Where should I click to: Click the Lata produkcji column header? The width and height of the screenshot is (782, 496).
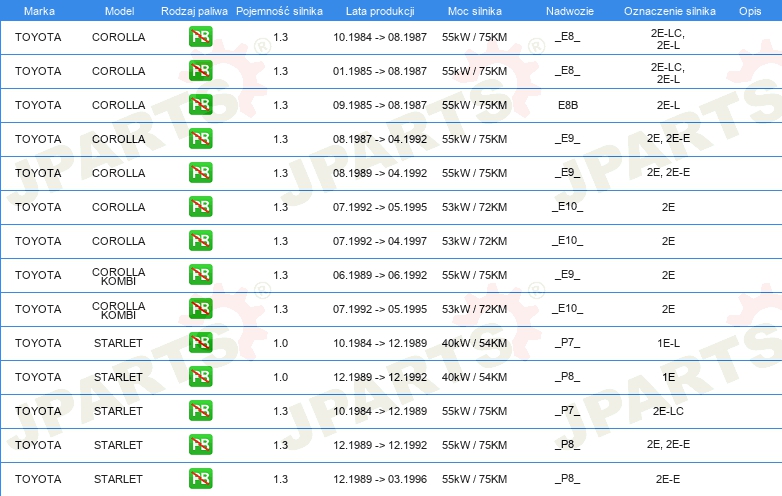coord(380,11)
